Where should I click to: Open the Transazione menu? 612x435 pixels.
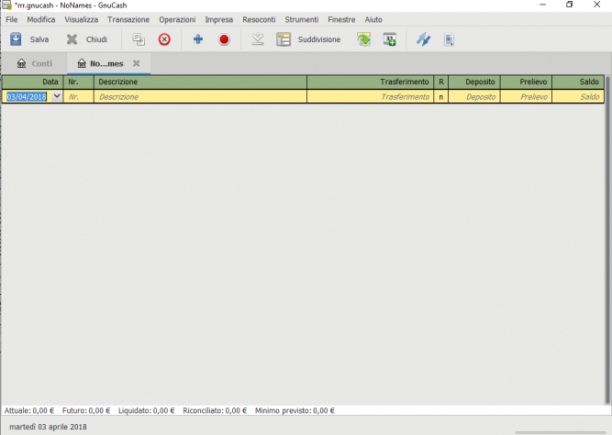128,20
